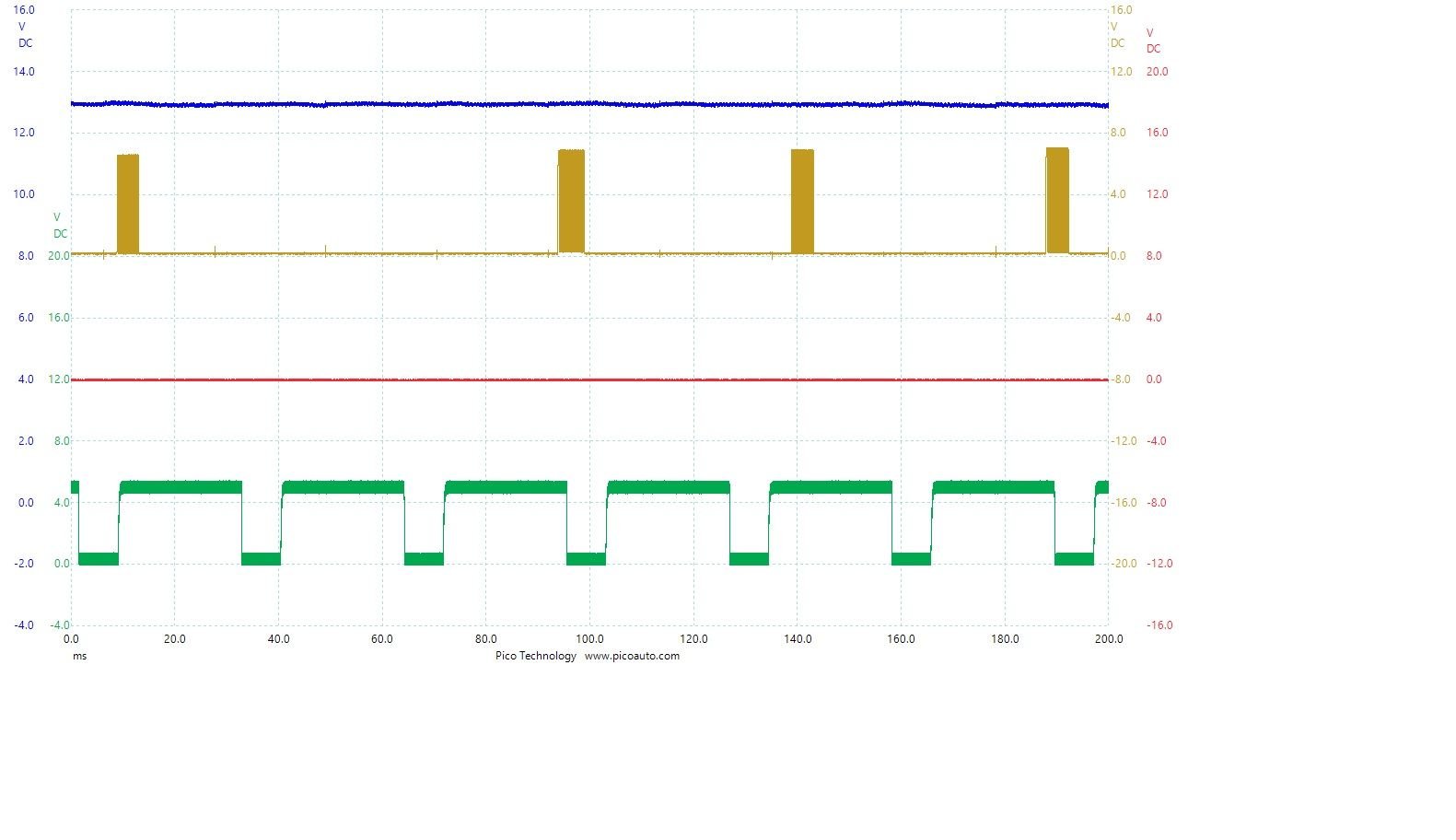This screenshot has width=1456, height=840.
Task: Click the blue voltage trace near 13 V
Action: (x=589, y=104)
